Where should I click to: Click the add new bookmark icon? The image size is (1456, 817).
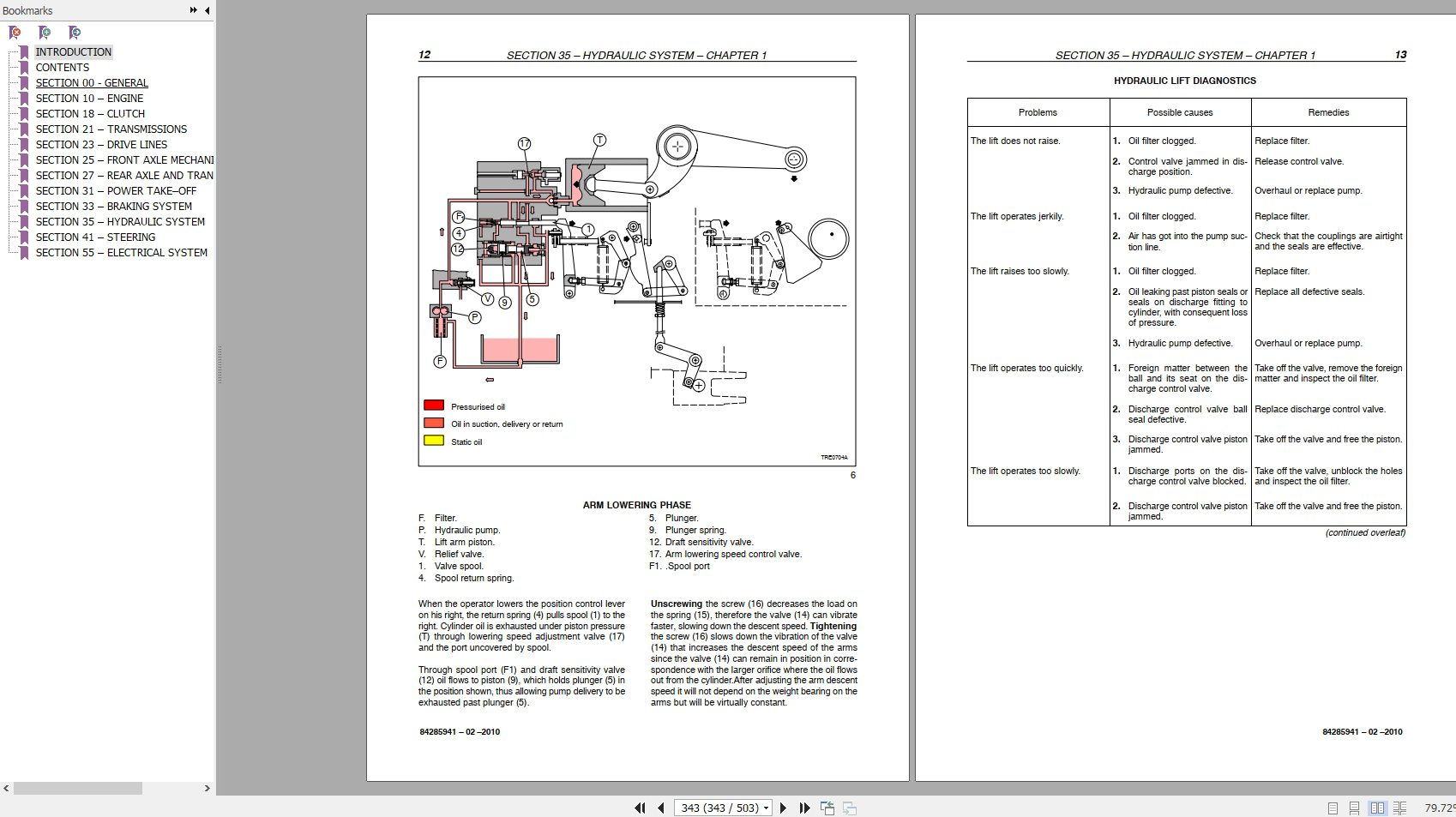click(45, 32)
